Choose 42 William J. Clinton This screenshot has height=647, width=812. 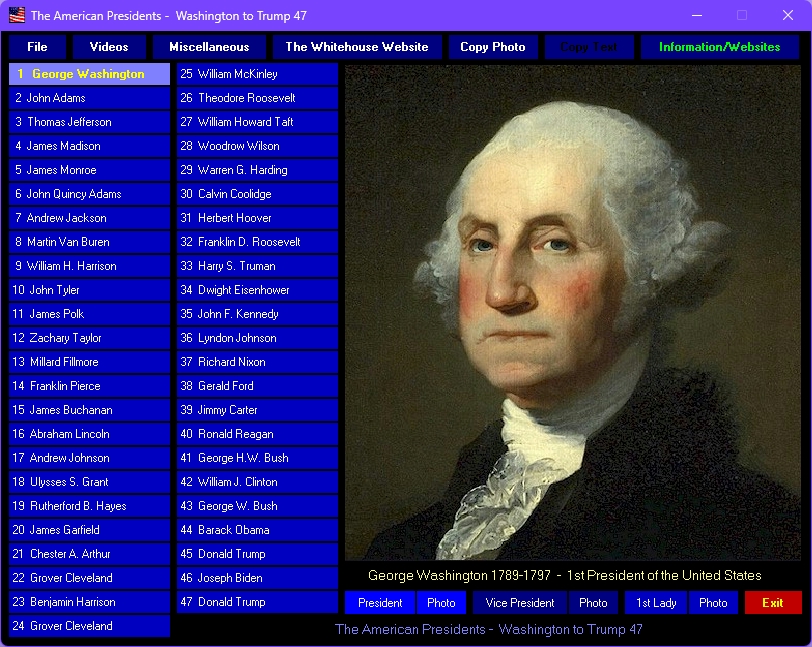point(257,482)
